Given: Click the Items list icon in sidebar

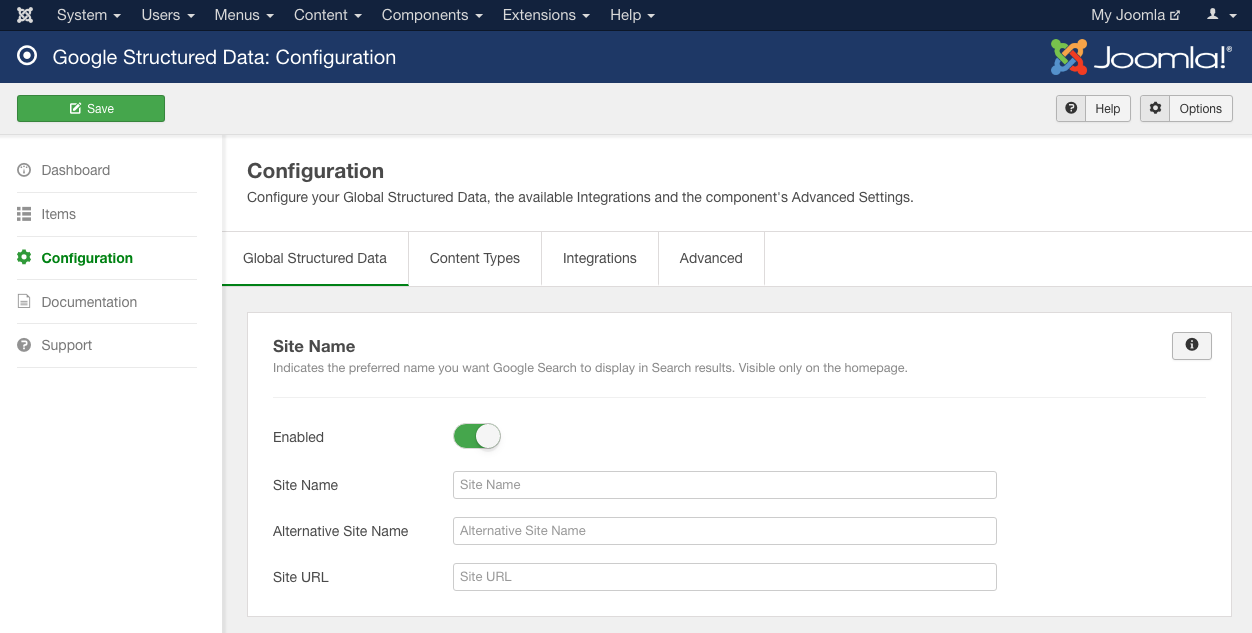Looking at the screenshot, I should 24,214.
